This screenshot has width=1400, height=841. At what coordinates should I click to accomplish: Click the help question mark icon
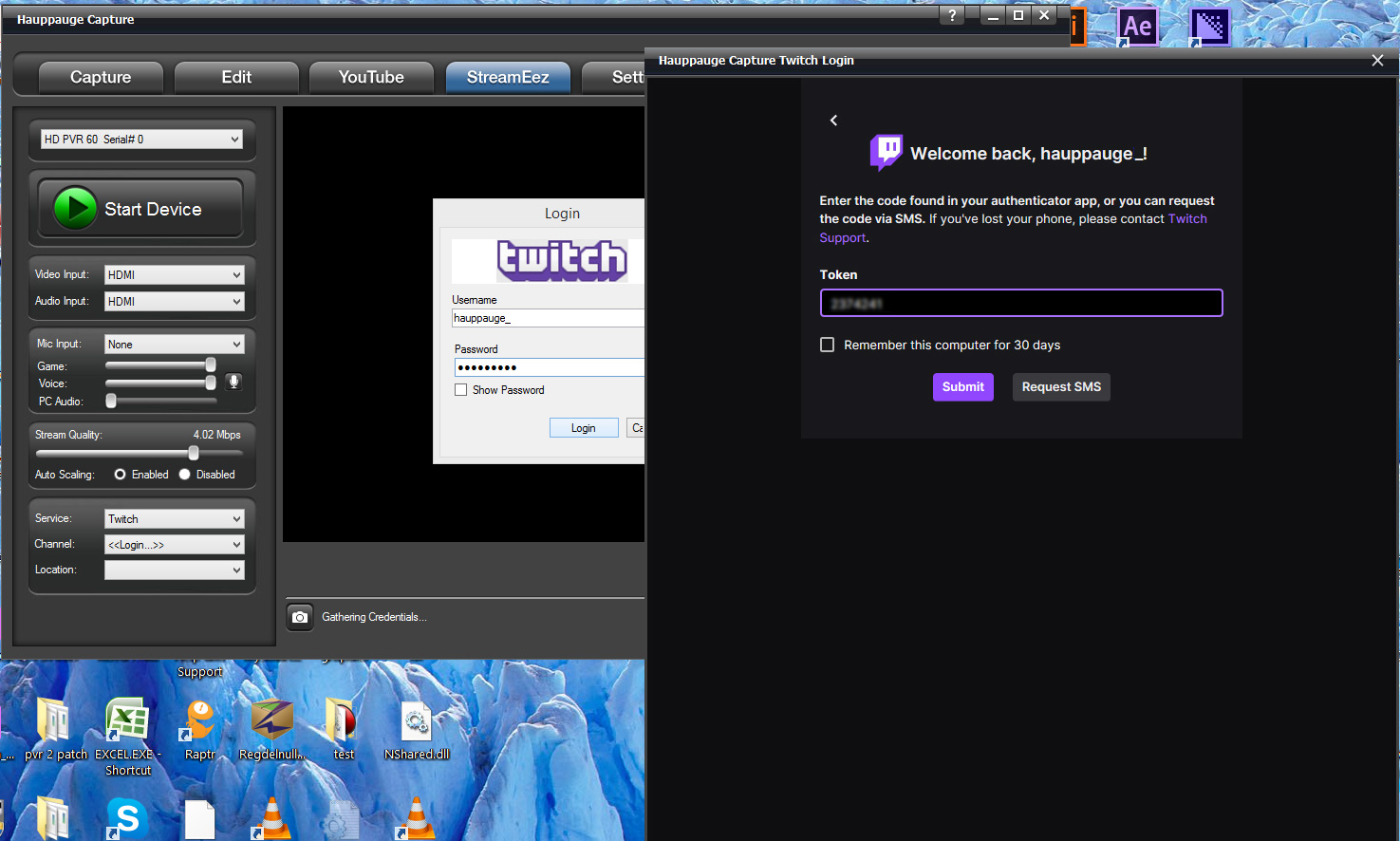[x=952, y=15]
